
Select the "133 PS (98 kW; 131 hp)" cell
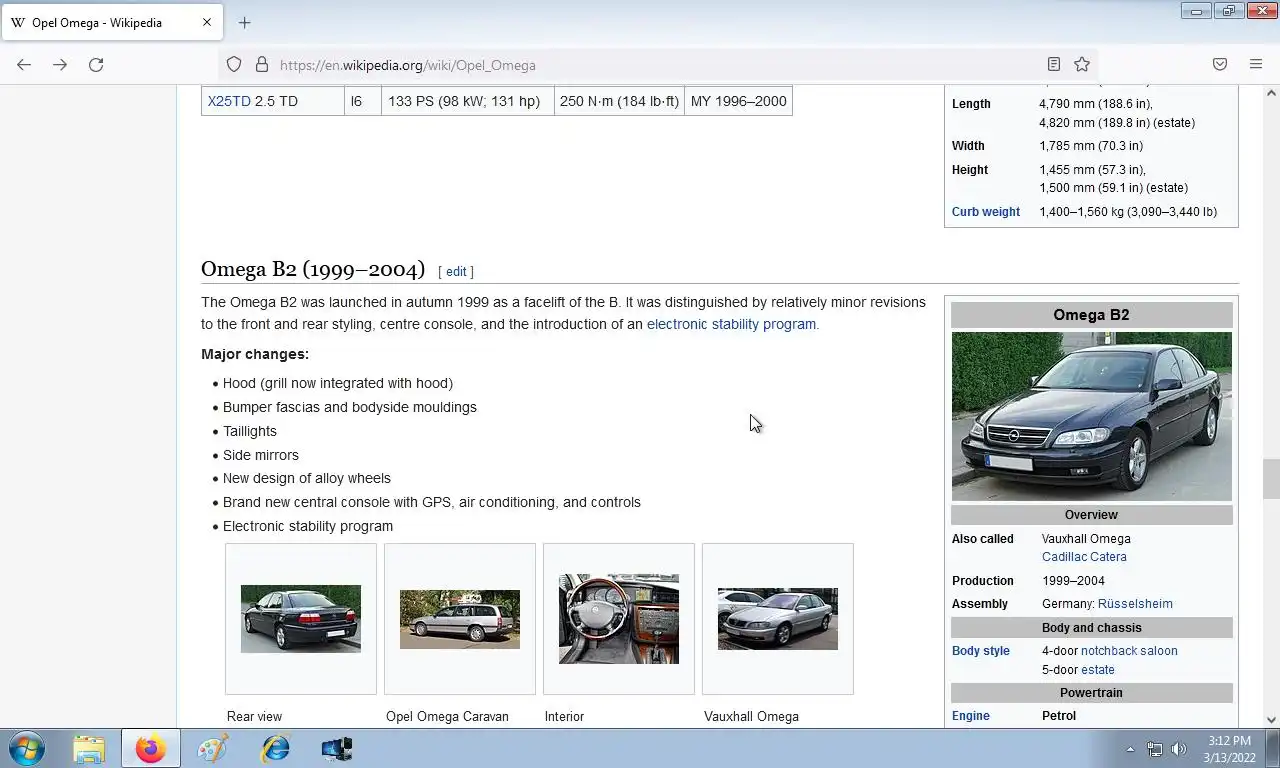468,101
